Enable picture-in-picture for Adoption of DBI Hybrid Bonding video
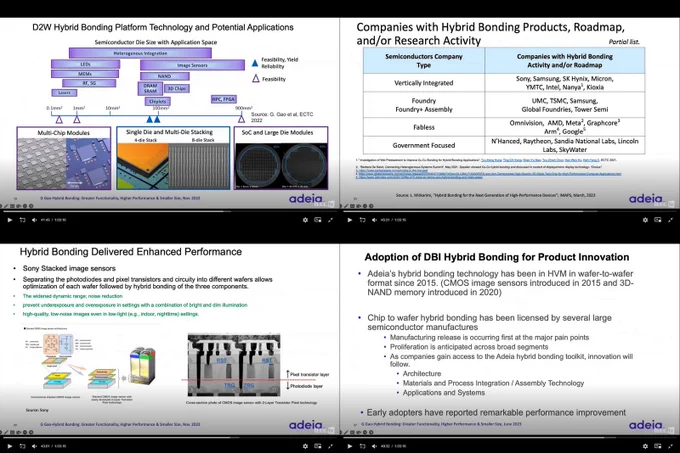Screen dimensions: 680x453 (658, 446)
